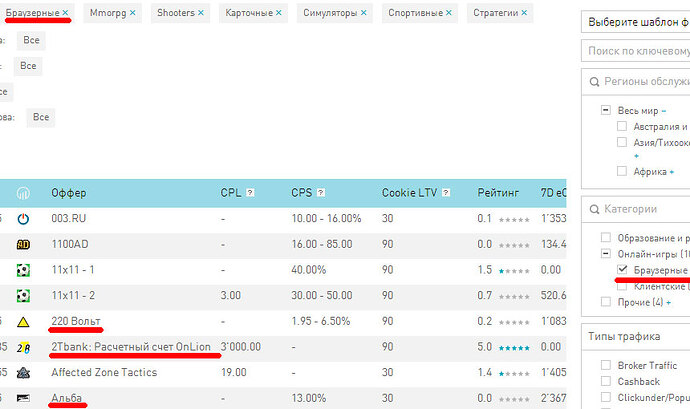Enable the Cashback traffic checkbox
The width and height of the screenshot is (690, 409).
(606, 381)
